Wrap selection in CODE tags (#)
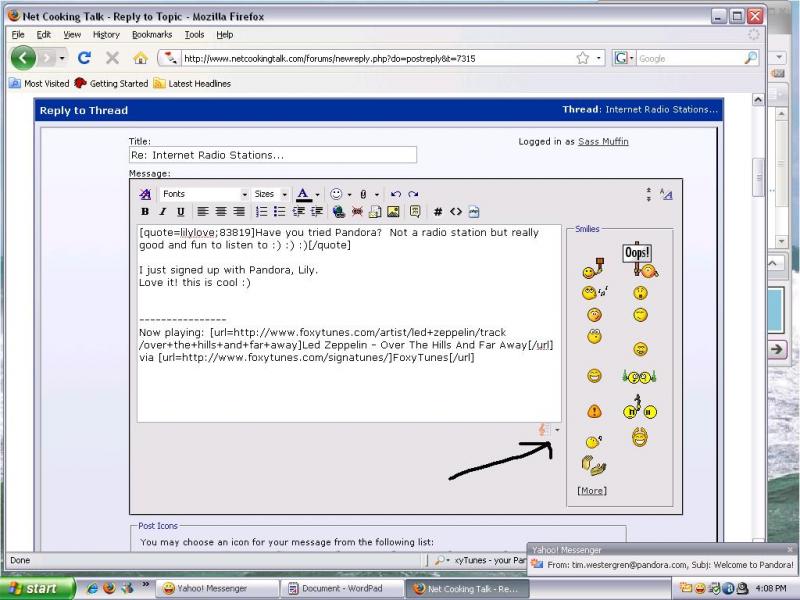The image size is (800, 600). [x=438, y=212]
